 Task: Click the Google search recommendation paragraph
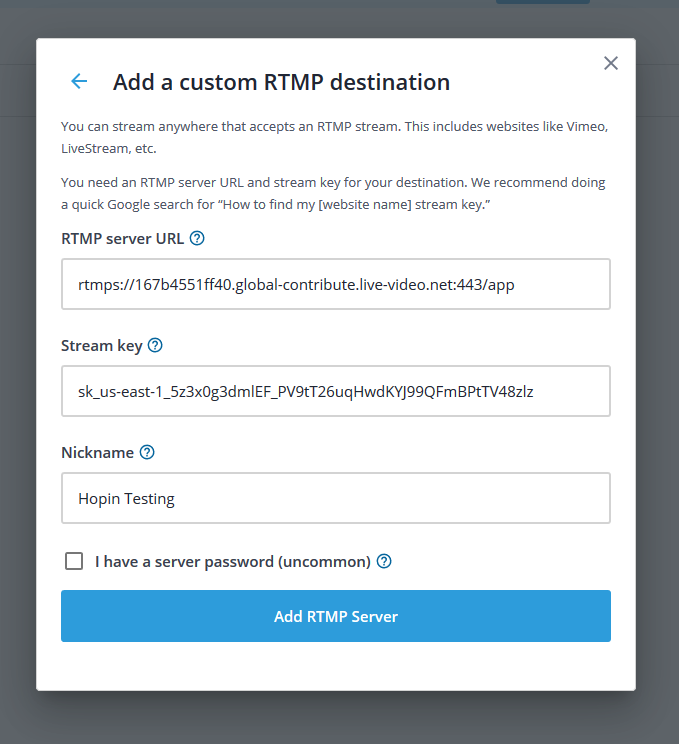point(333,194)
